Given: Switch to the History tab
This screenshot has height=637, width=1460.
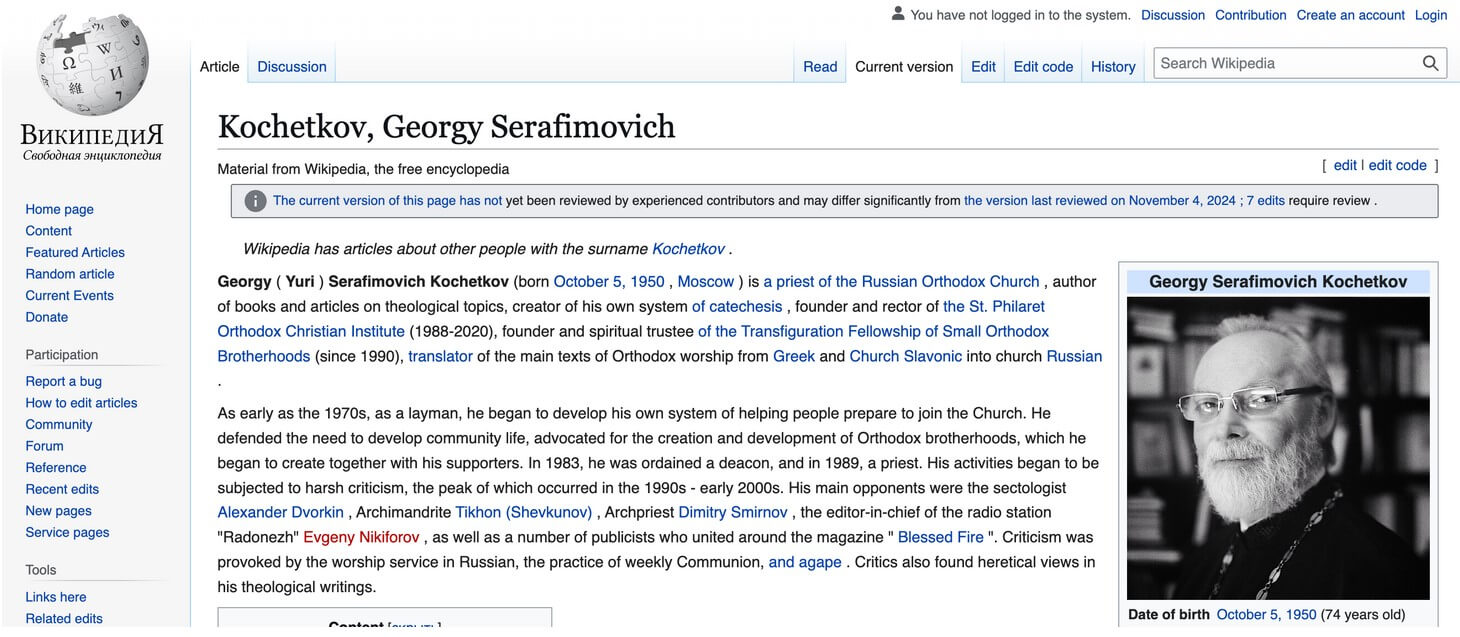Looking at the screenshot, I should 1113,67.
